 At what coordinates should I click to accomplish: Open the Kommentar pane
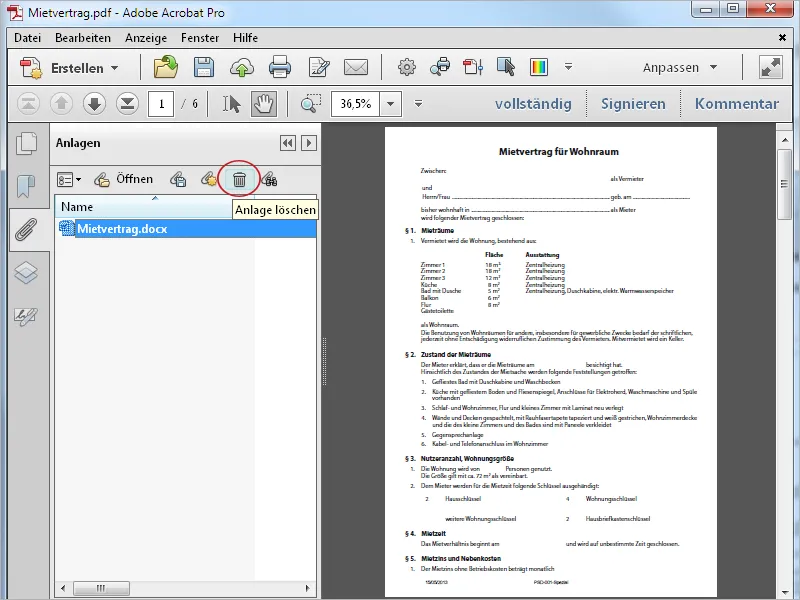pyautogui.click(x=737, y=104)
